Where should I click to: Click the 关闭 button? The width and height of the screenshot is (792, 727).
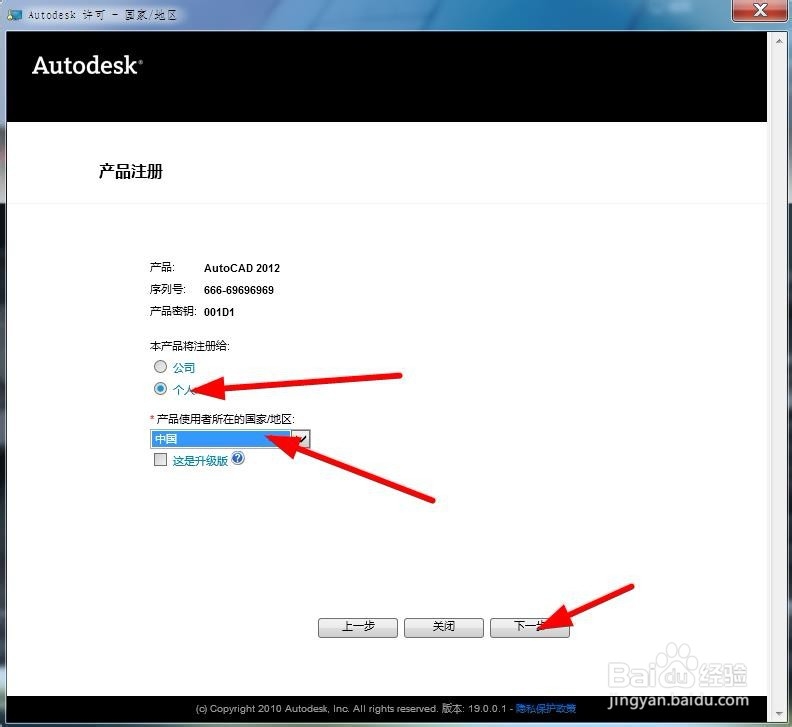coord(443,627)
